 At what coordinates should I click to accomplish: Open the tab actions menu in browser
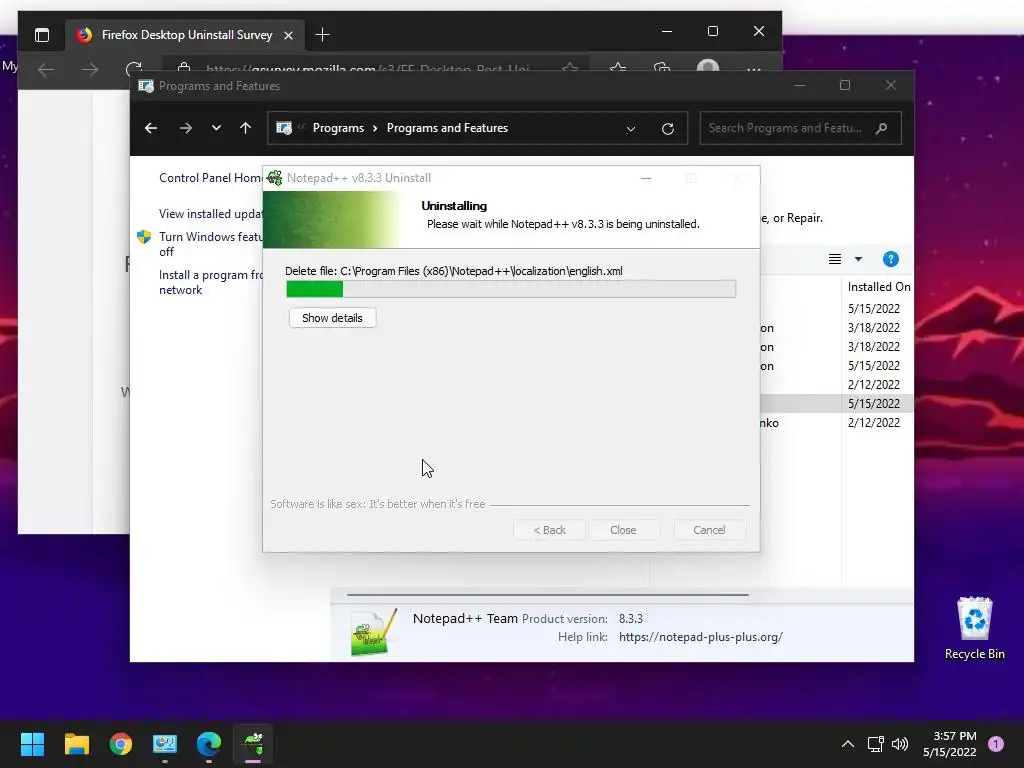tap(42, 35)
